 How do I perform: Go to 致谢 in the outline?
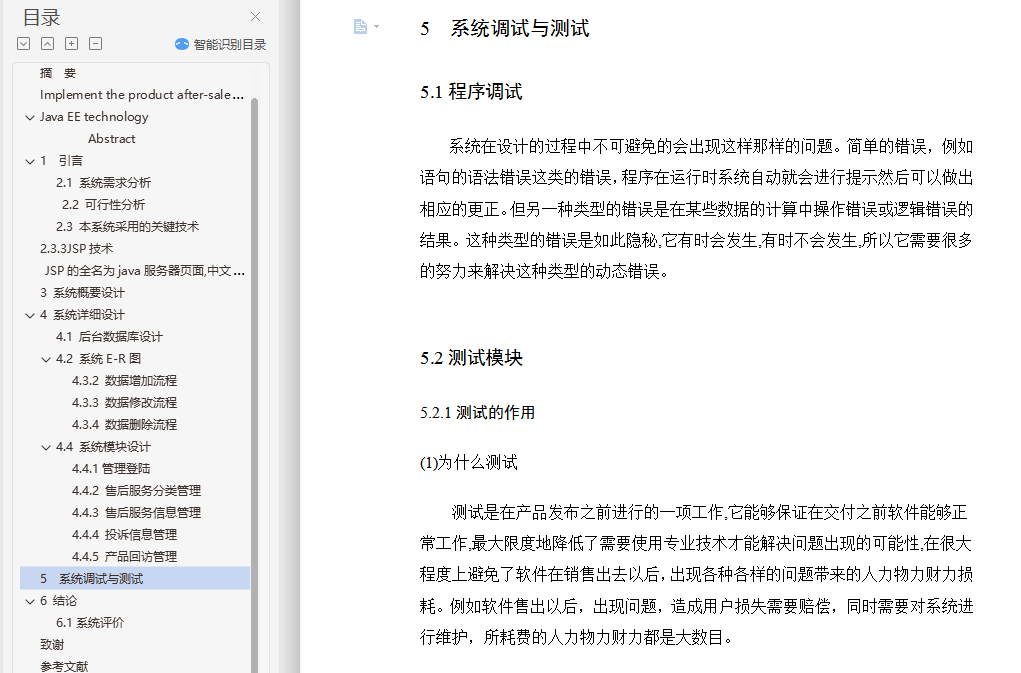click(52, 645)
